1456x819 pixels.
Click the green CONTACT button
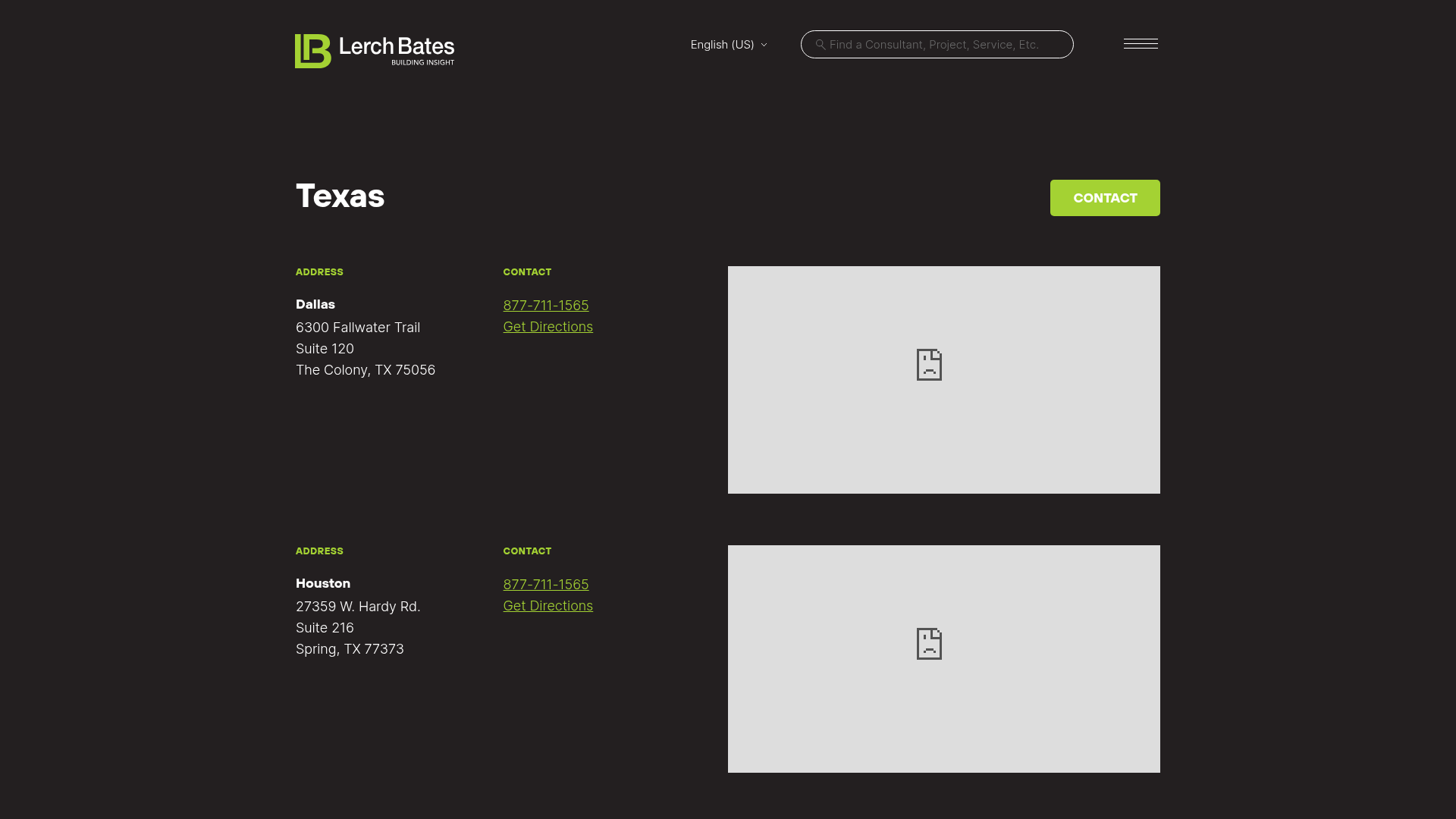click(1104, 197)
